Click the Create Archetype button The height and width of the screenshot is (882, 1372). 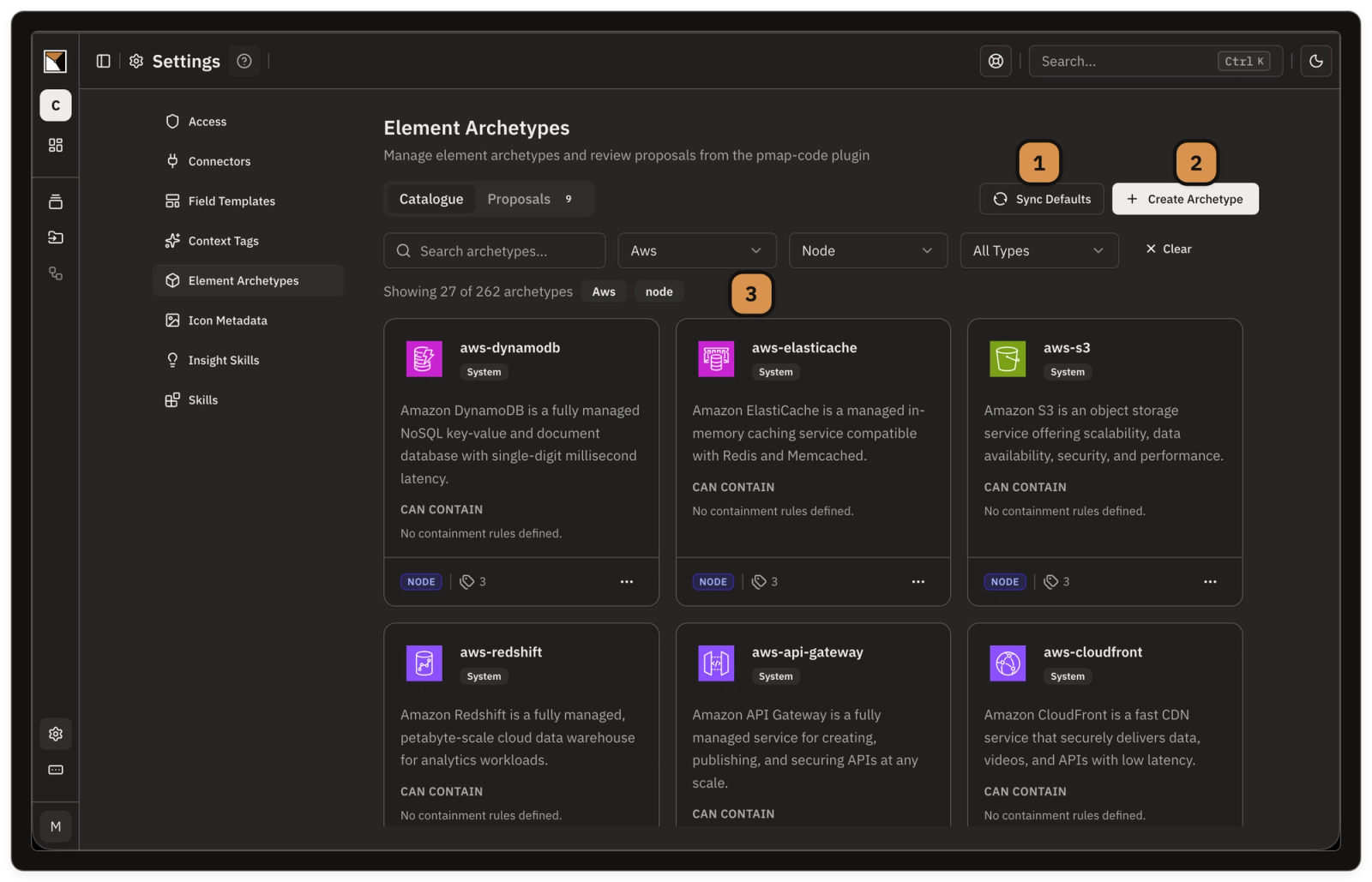1185,199
